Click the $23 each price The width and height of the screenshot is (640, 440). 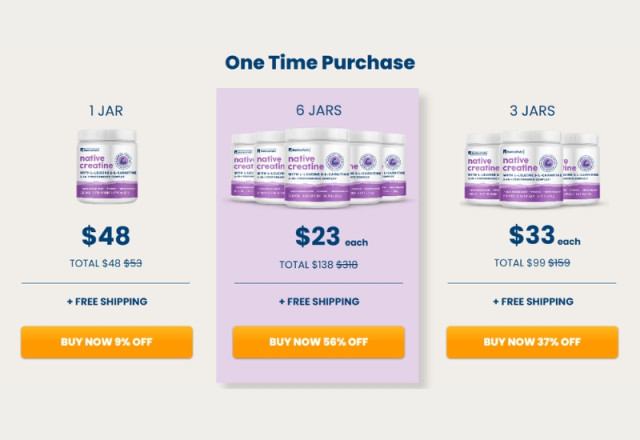[x=331, y=237]
